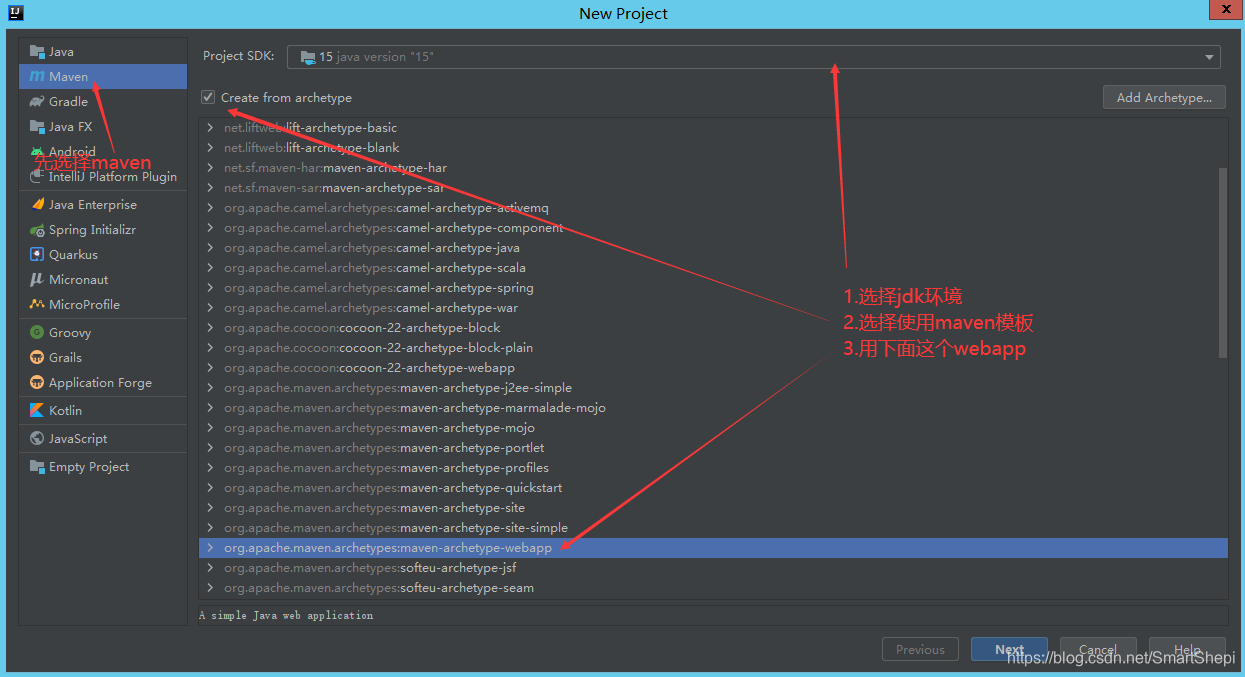Expand the lift-archetype-basic node
Screen dimensions: 1245x677
[x=210, y=127]
